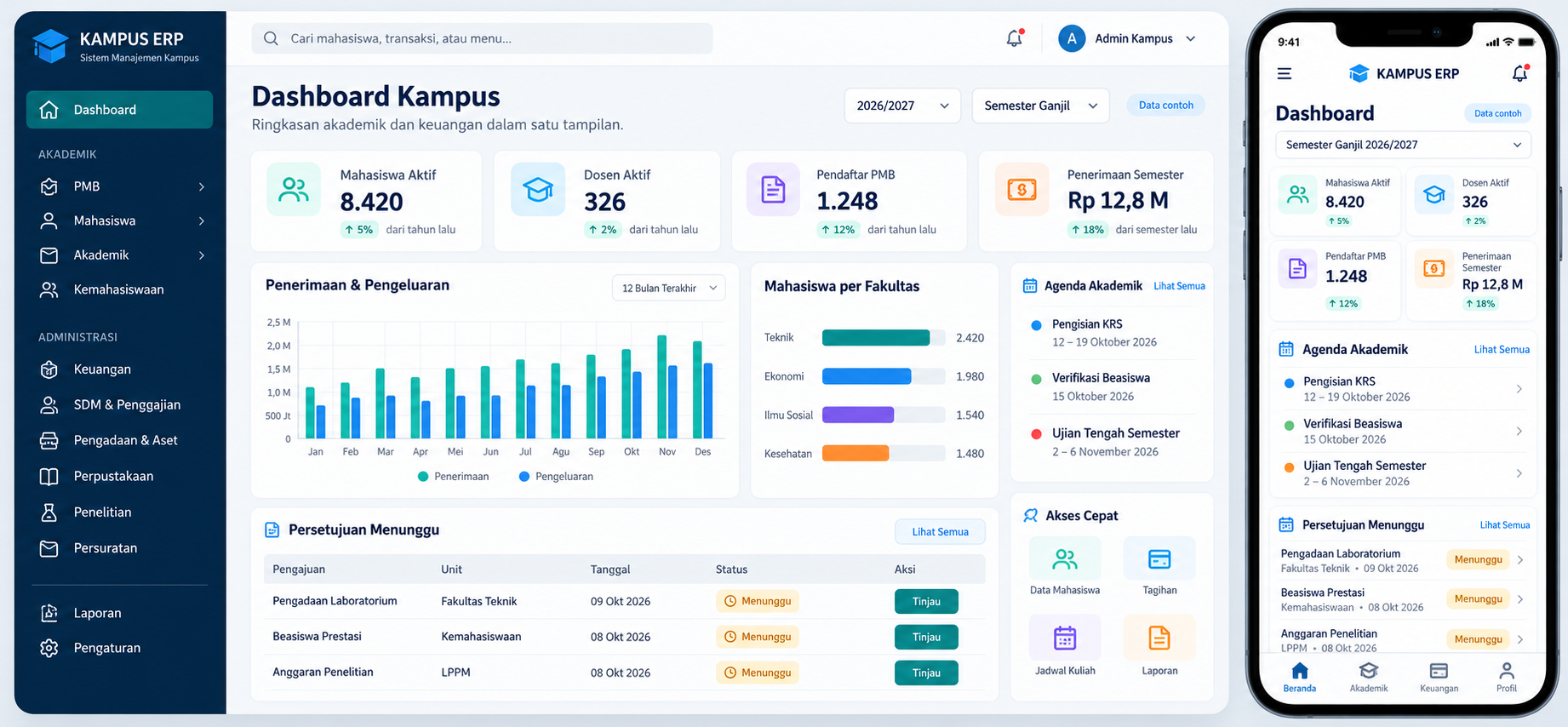Open the 12 Bulan Terakhir dropdown
Viewport: 1568px width, 727px height.
pos(669,288)
